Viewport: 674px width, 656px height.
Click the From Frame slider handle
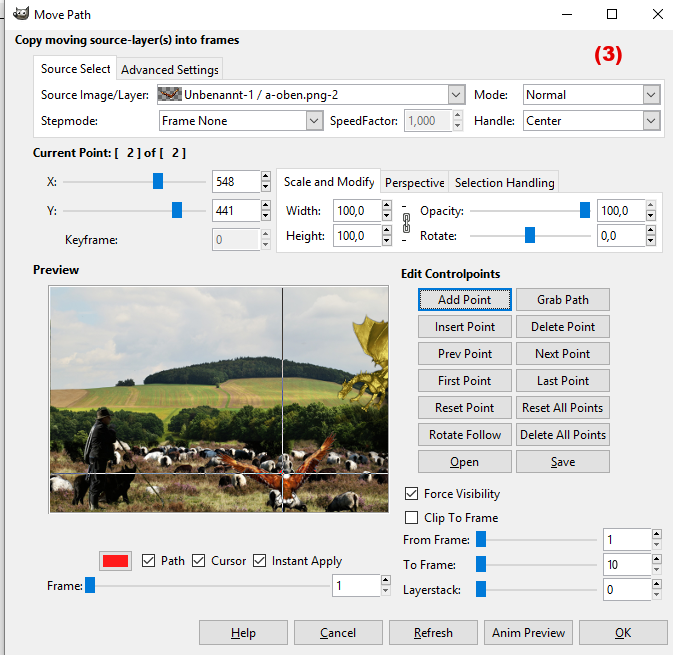coord(481,540)
